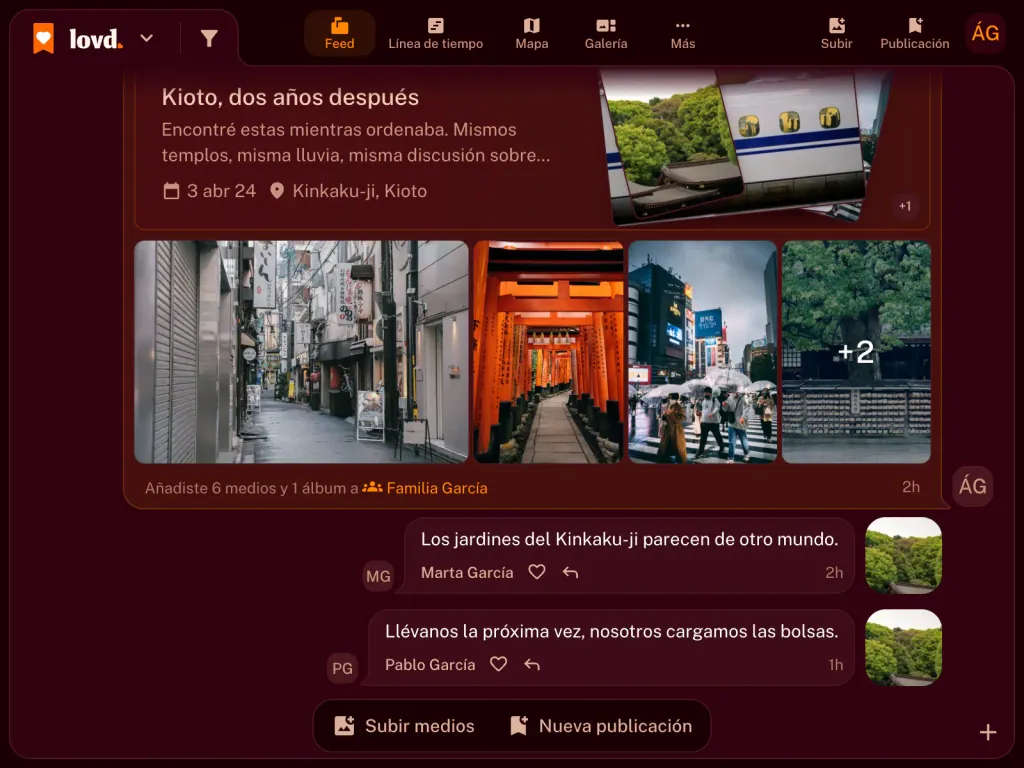Click the ÁG avatar beside the post
This screenshot has height=768, width=1024.
[x=972, y=486]
